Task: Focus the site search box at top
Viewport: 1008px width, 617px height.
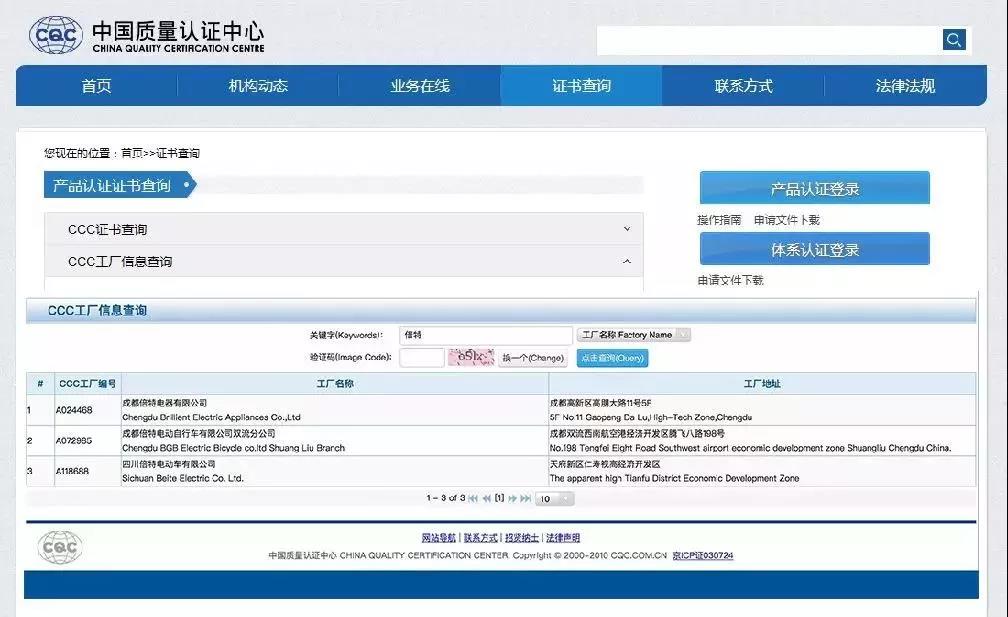Action: [x=770, y=40]
